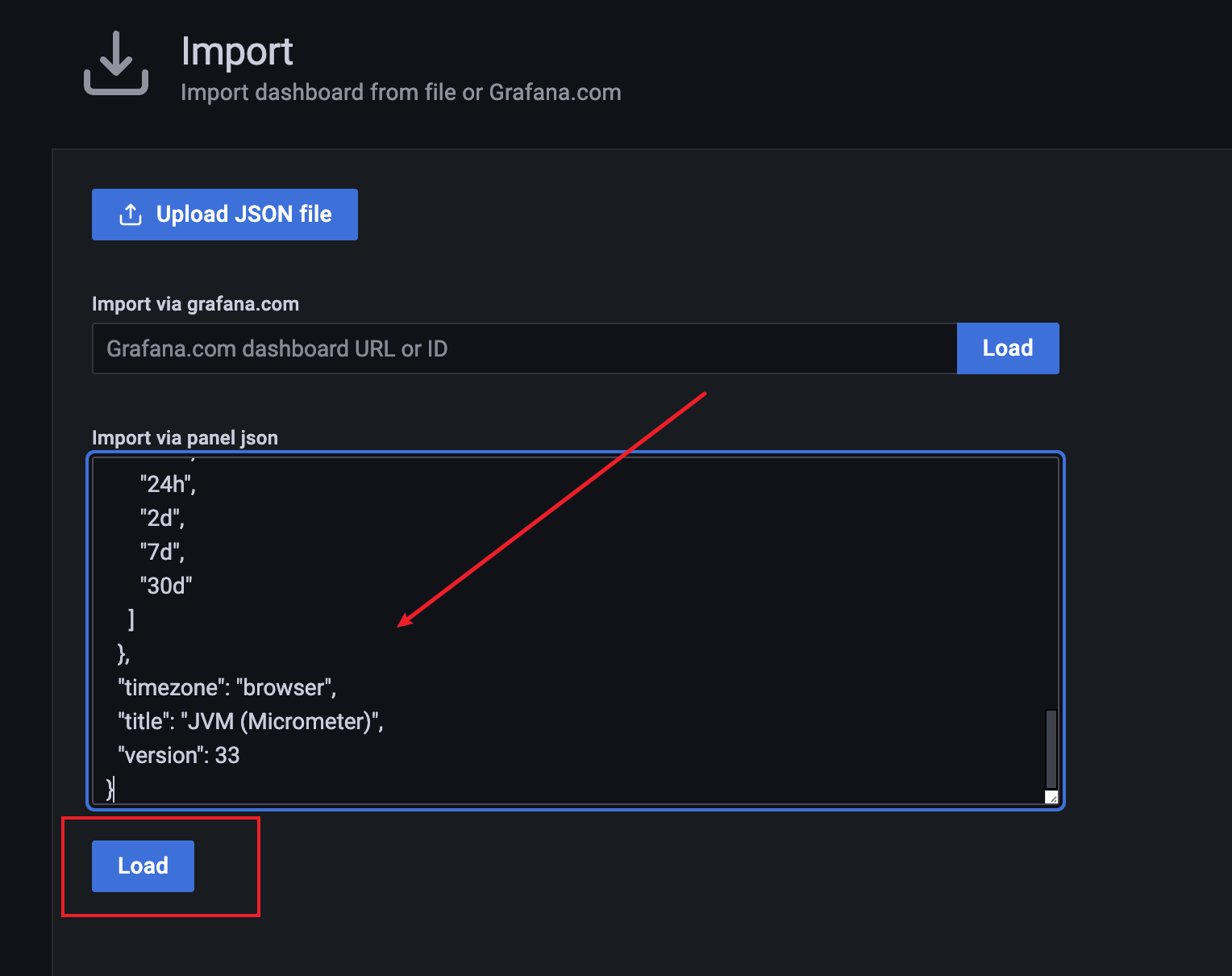Focus the Grafana.com dashboard URL field
The width and height of the screenshot is (1232, 976).
pos(524,348)
